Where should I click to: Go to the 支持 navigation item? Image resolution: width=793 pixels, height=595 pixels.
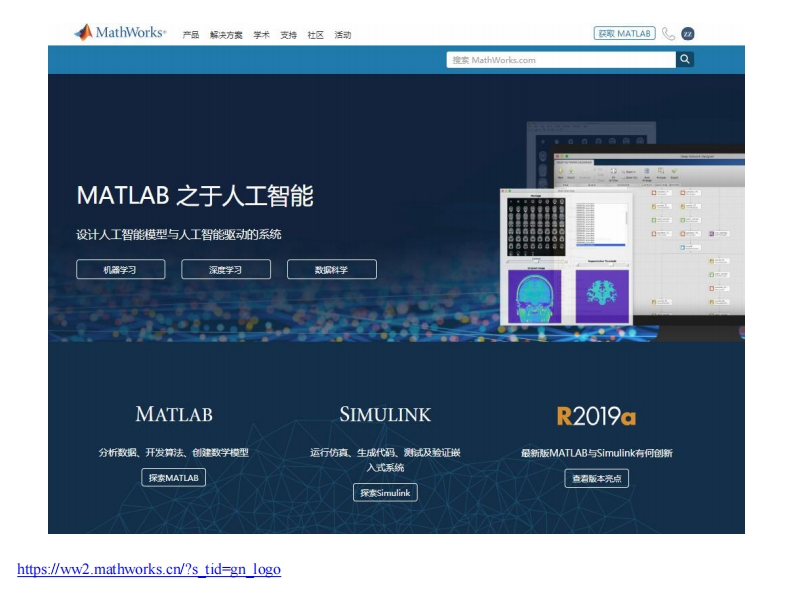[x=288, y=35]
